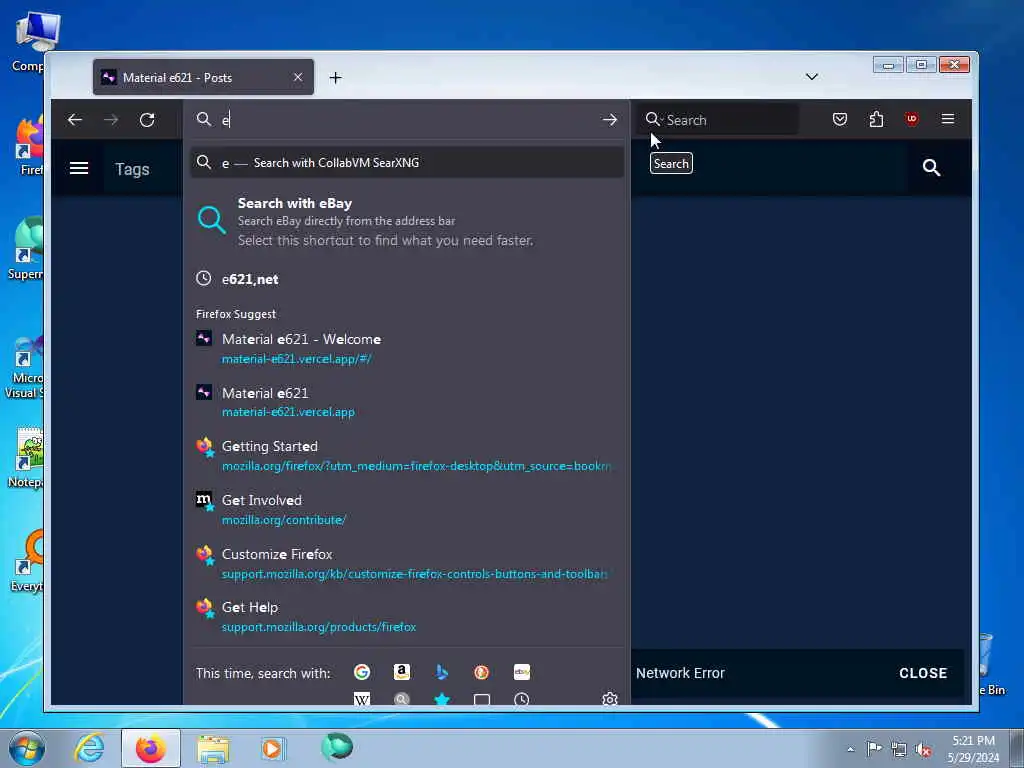This screenshot has width=1024, height=768.
Task: Open the Action Center flag tray icon
Action: 874,748
